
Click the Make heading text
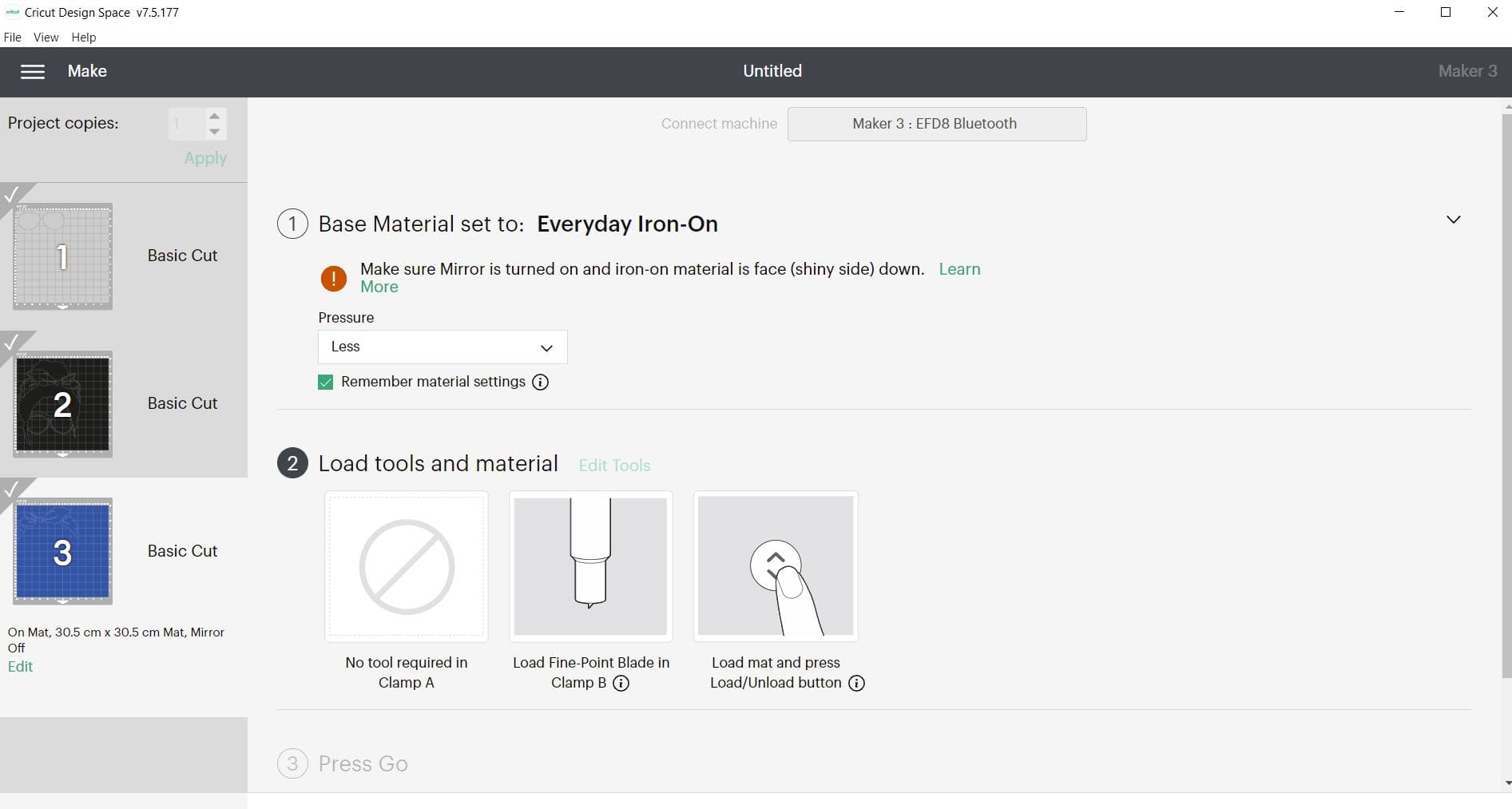(x=87, y=71)
